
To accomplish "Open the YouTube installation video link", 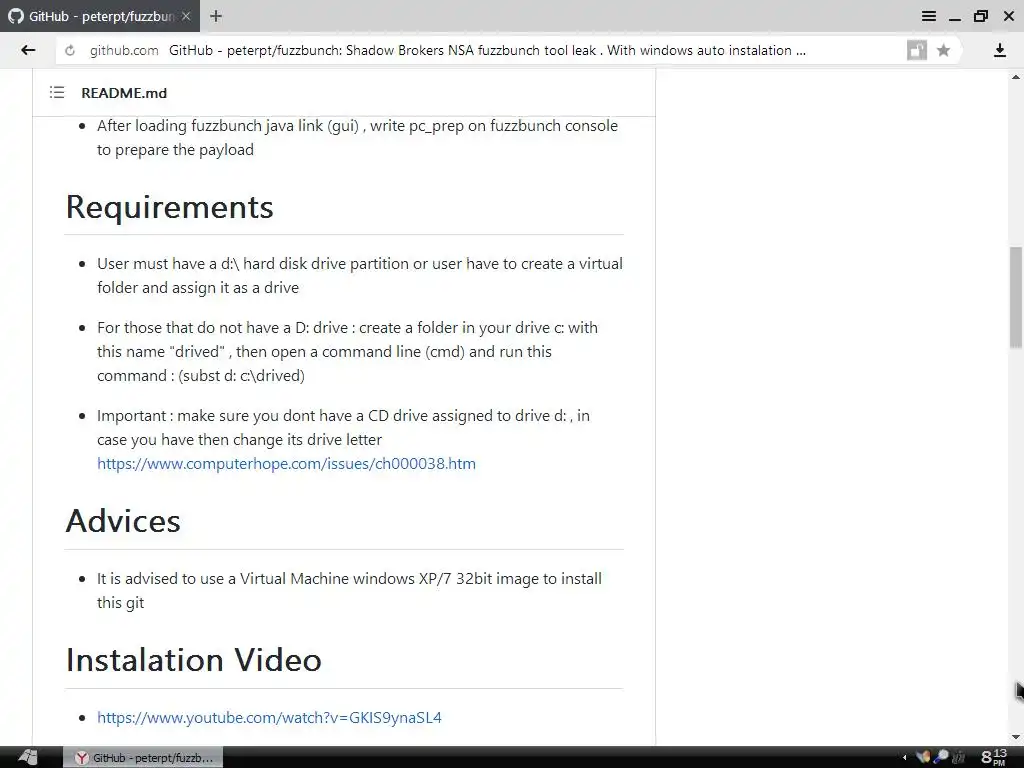I will click(x=269, y=718).
